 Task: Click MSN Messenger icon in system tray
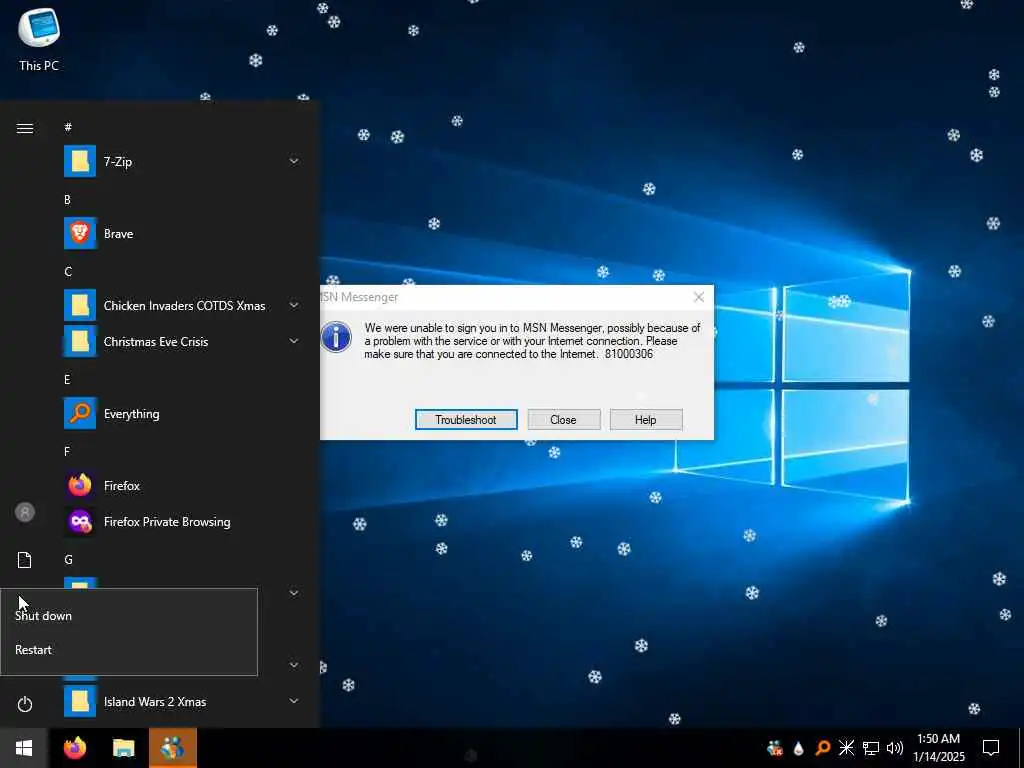[775, 748]
